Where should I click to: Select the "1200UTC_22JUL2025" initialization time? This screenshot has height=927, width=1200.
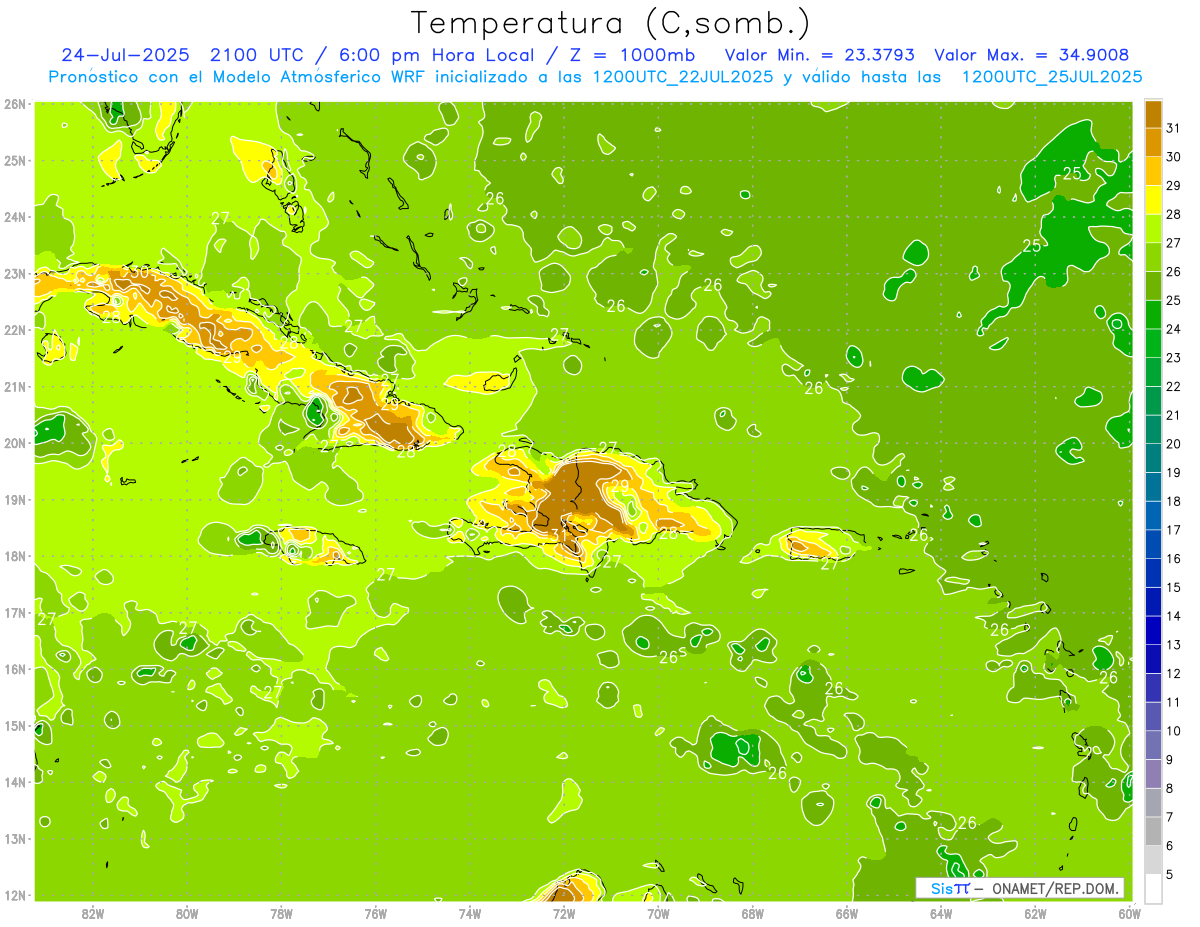pyautogui.click(x=683, y=76)
